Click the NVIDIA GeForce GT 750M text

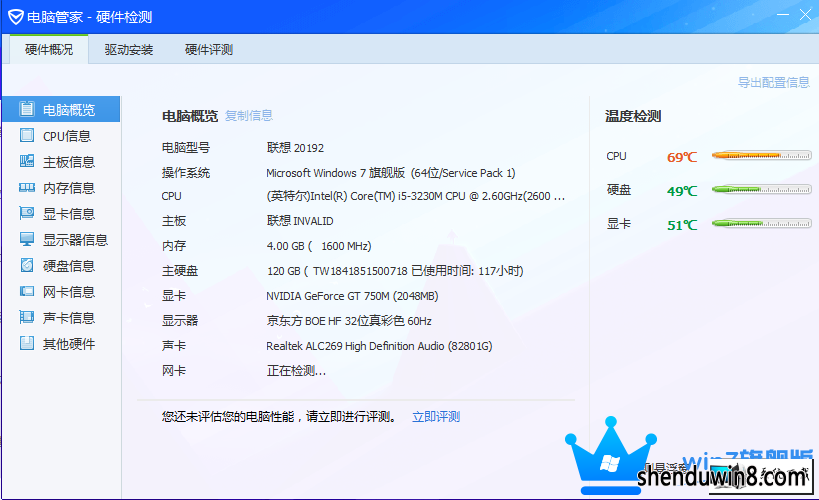[352, 296]
